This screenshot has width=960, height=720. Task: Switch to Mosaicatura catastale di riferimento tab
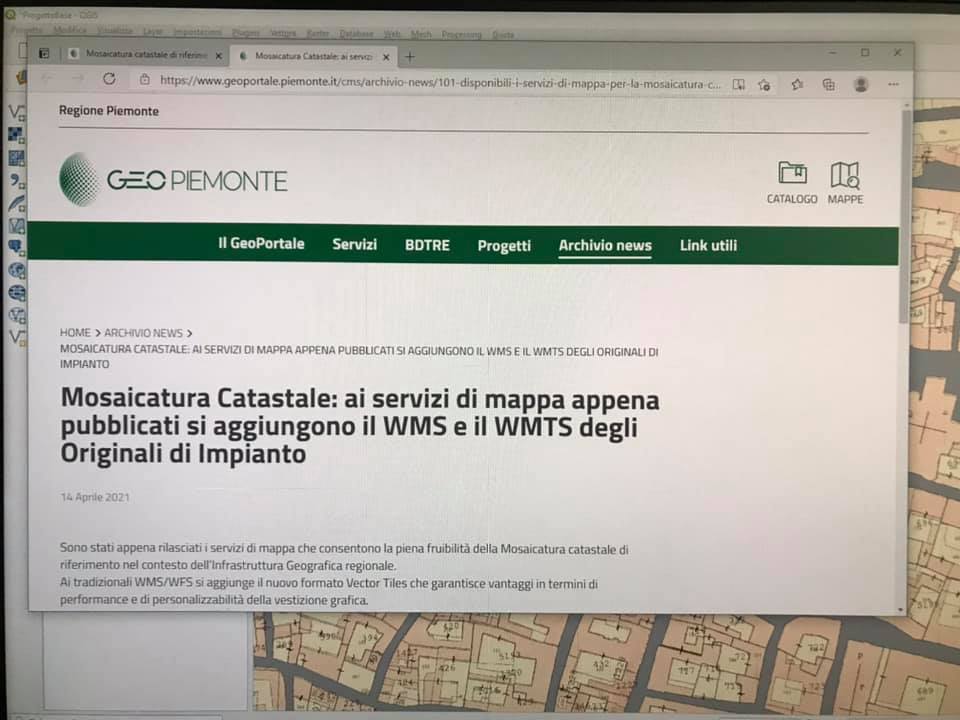click(146, 54)
